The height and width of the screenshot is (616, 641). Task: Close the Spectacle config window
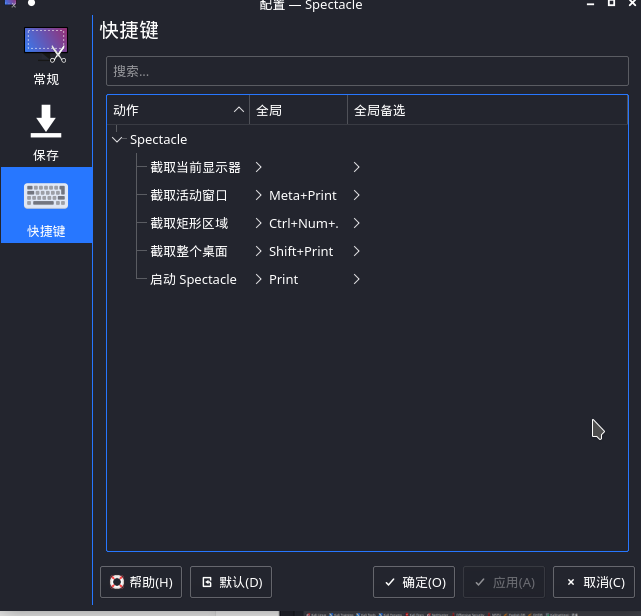[x=632, y=3]
